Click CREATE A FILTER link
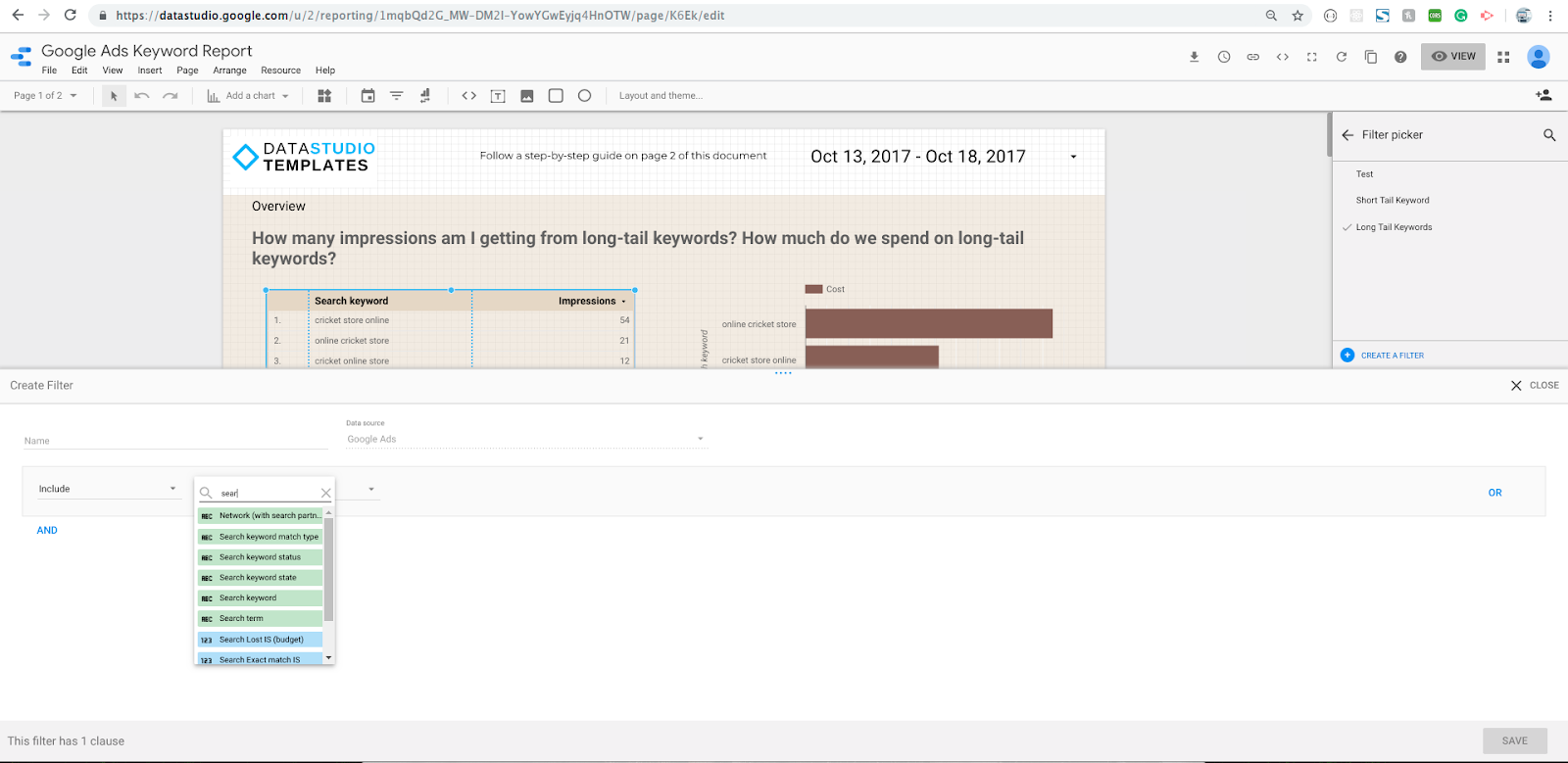 (1392, 356)
